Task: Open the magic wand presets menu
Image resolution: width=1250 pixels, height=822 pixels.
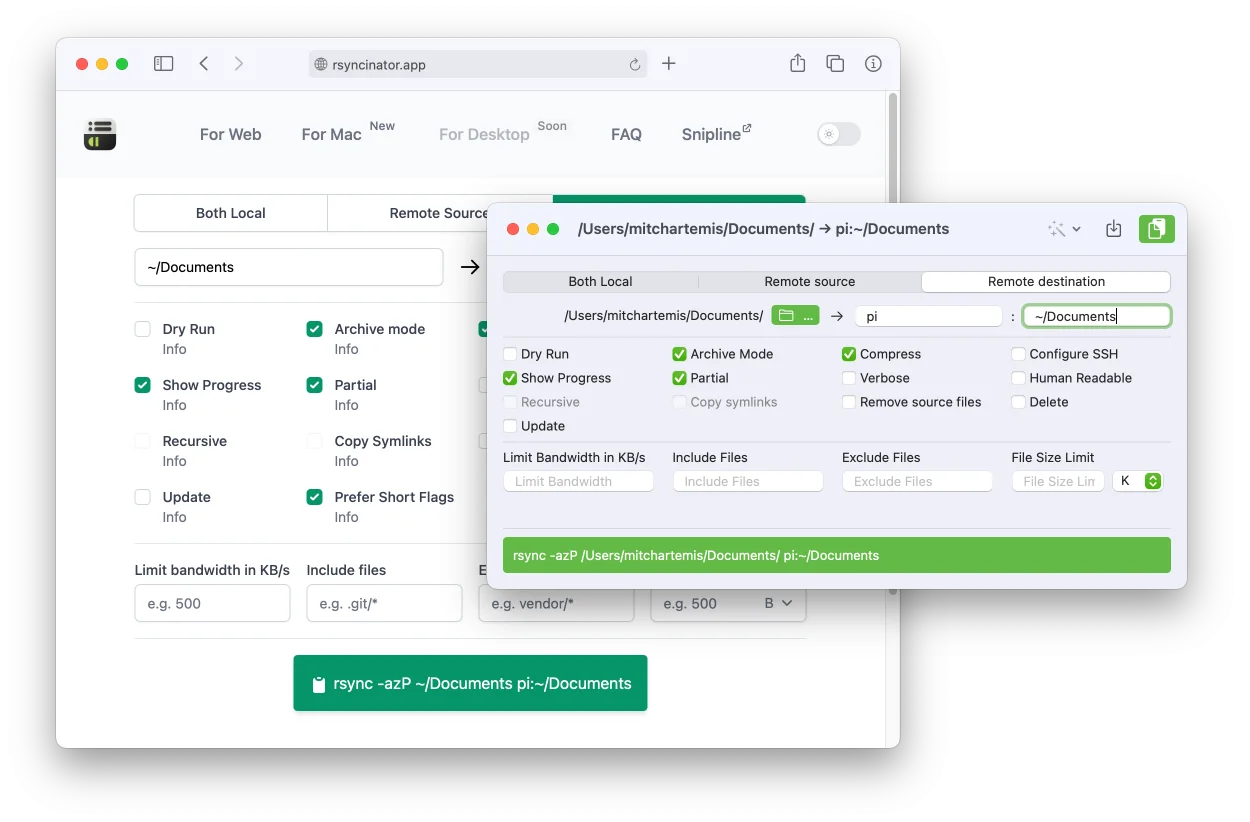Action: (1064, 229)
